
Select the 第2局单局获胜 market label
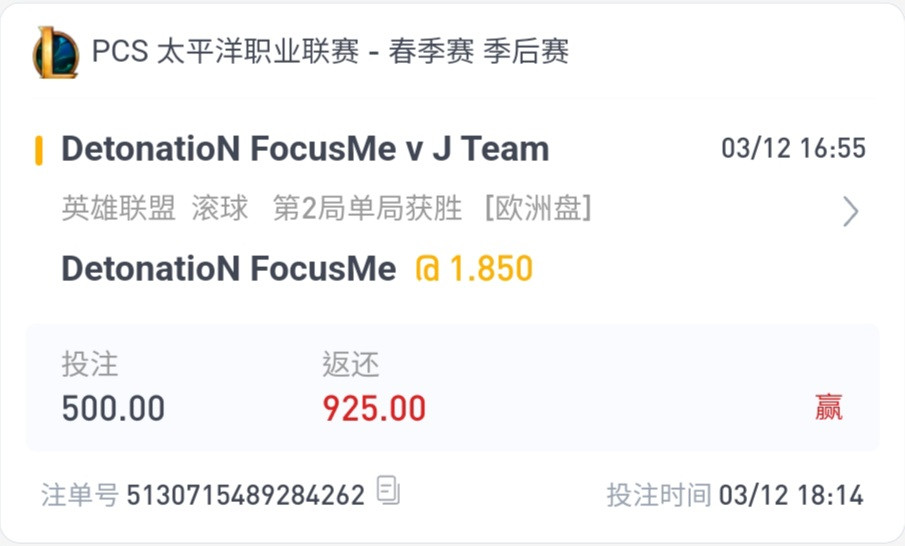point(368,208)
